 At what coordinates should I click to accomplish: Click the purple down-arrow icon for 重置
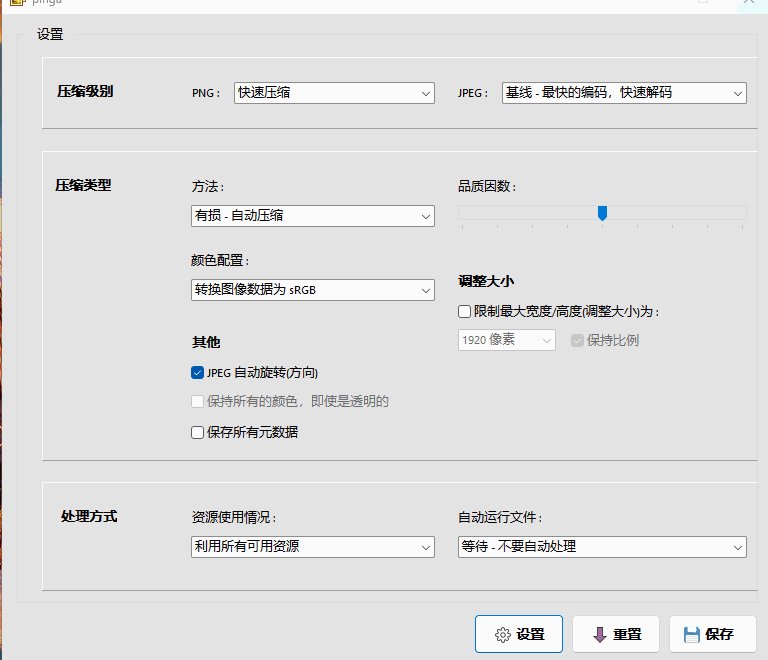coord(600,635)
